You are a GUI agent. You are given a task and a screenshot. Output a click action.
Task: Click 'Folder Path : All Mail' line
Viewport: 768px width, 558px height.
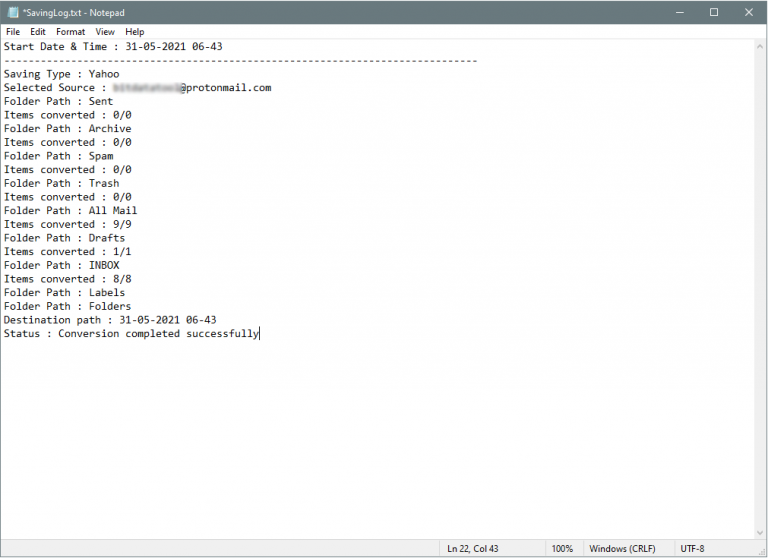click(71, 211)
